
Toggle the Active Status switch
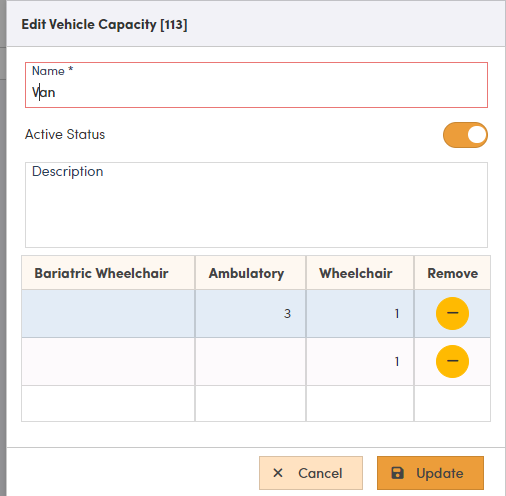pyautogui.click(x=465, y=135)
